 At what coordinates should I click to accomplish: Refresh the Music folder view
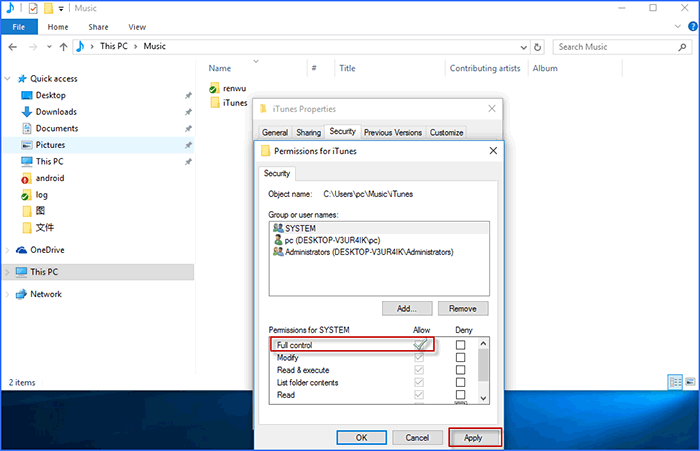(538, 47)
